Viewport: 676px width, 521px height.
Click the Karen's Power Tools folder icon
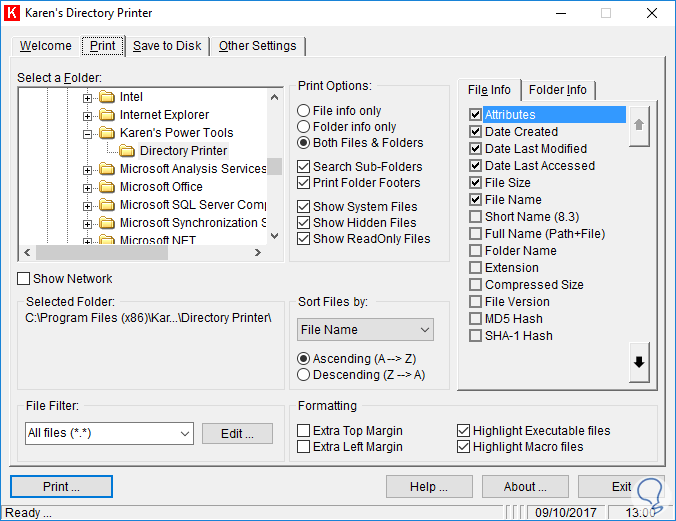(x=107, y=133)
